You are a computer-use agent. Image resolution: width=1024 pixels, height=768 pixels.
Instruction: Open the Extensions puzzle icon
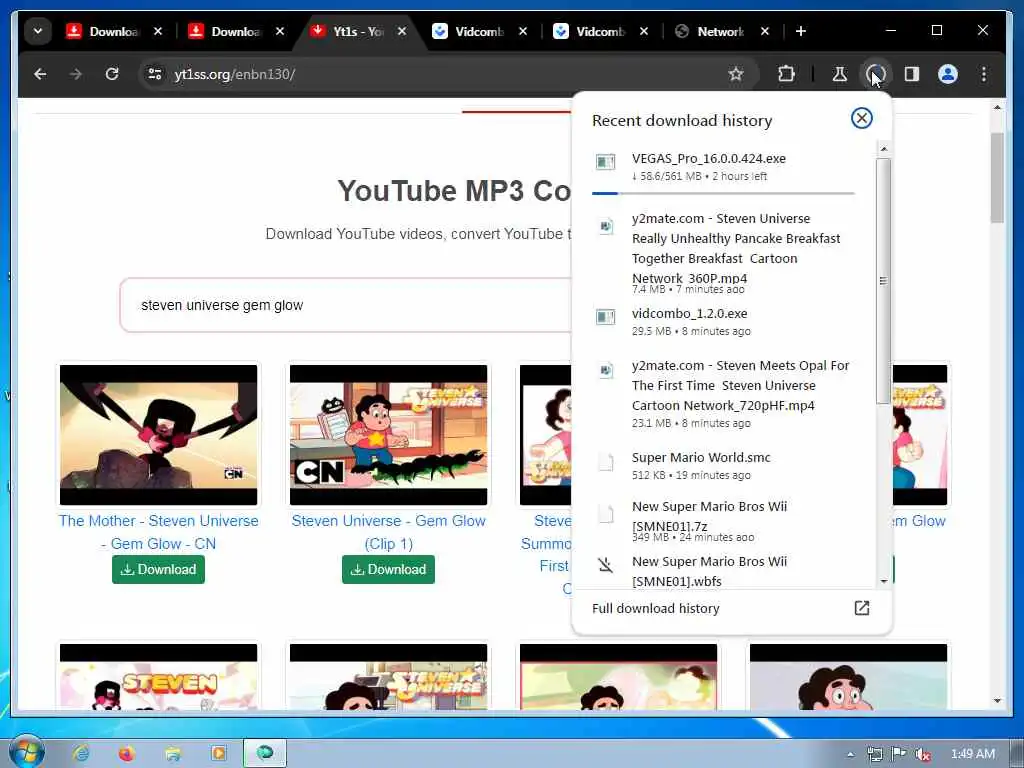786,74
